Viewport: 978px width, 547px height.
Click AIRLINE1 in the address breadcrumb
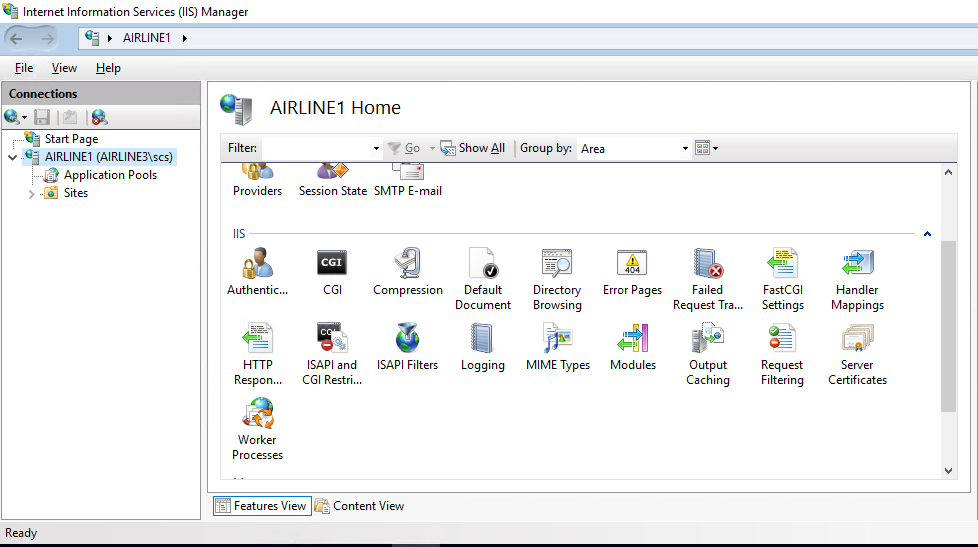(x=147, y=38)
